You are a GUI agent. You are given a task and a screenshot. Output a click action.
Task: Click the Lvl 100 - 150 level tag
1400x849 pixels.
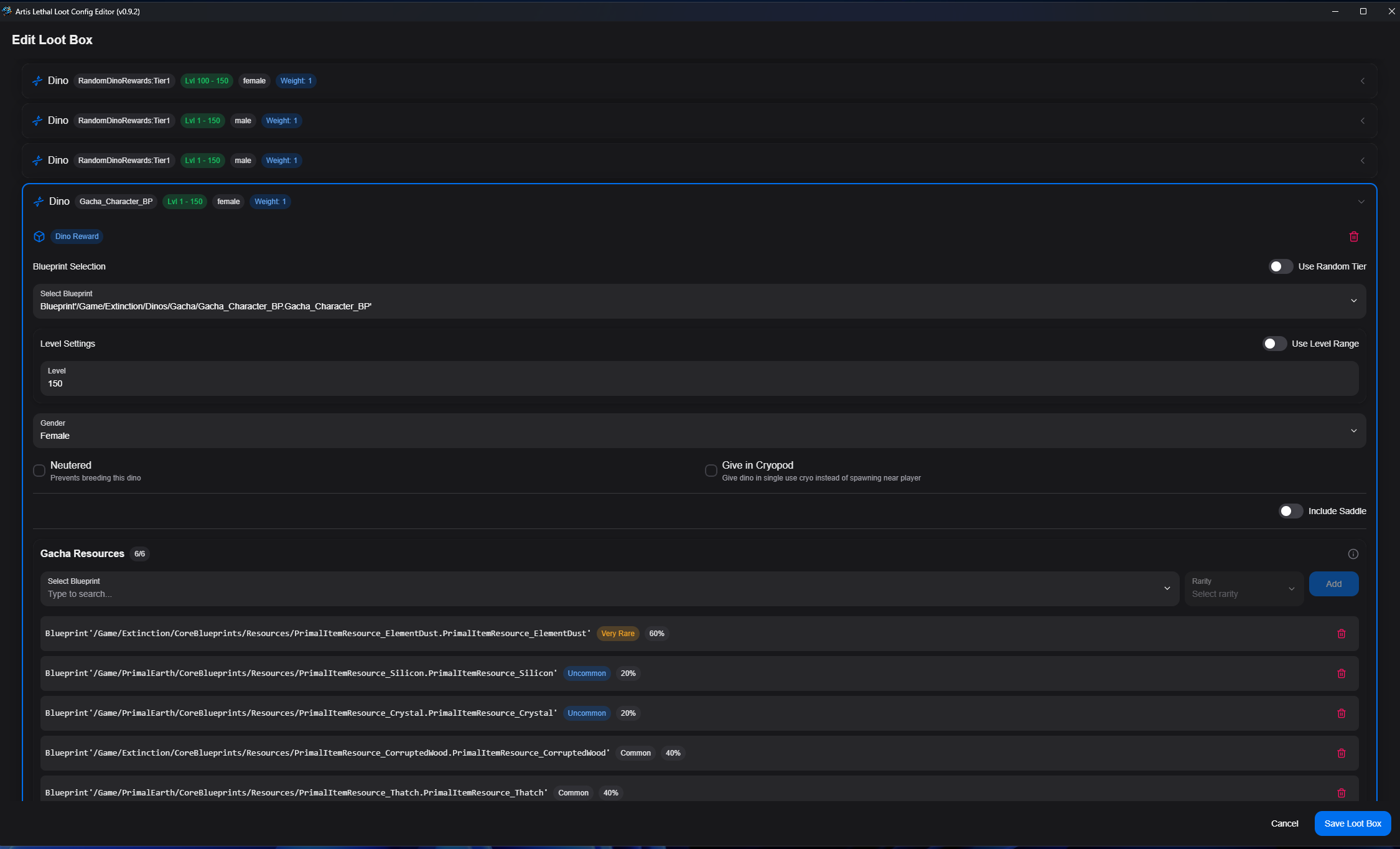(x=207, y=81)
